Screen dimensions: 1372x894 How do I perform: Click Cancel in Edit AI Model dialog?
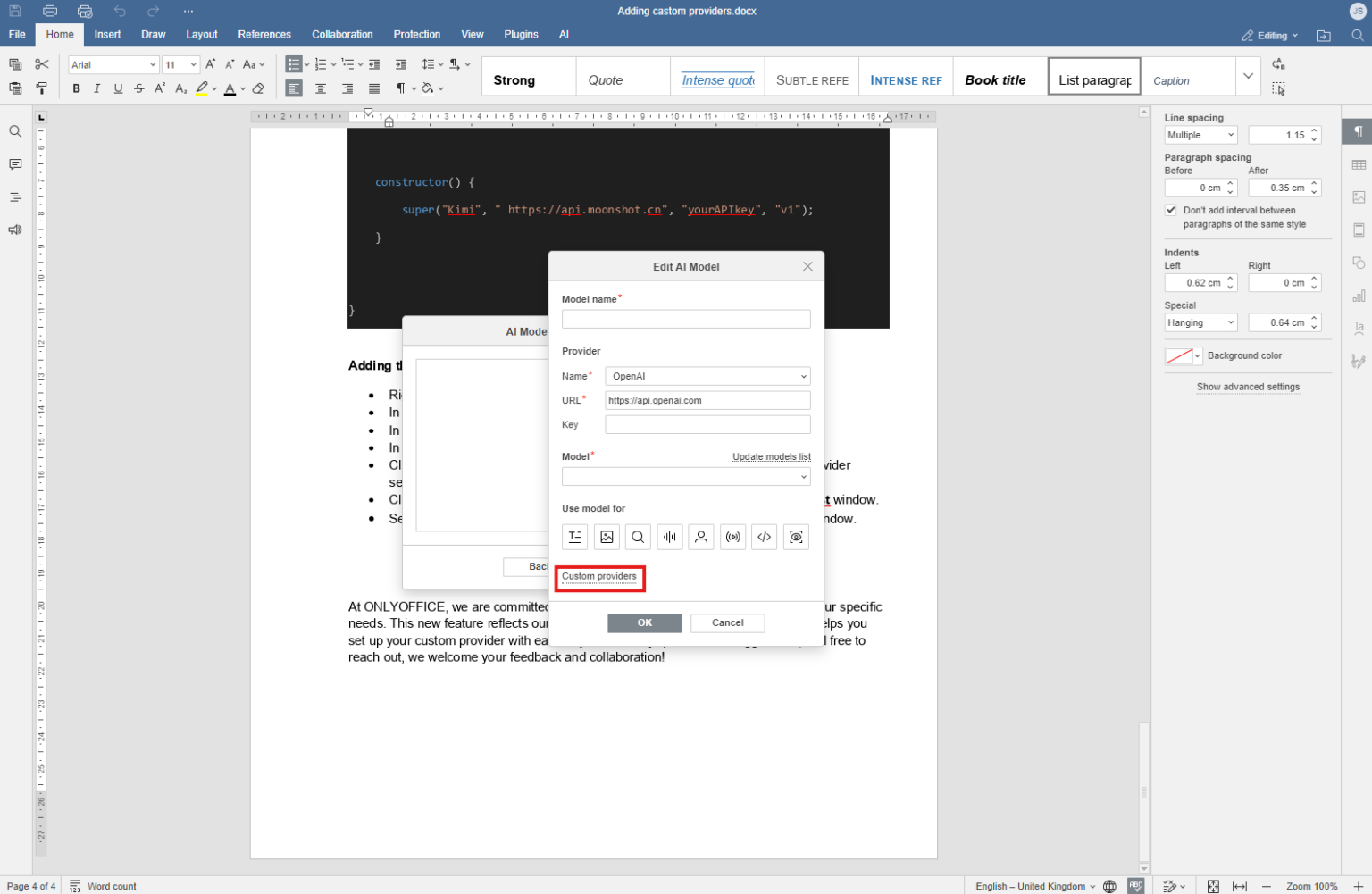point(727,622)
